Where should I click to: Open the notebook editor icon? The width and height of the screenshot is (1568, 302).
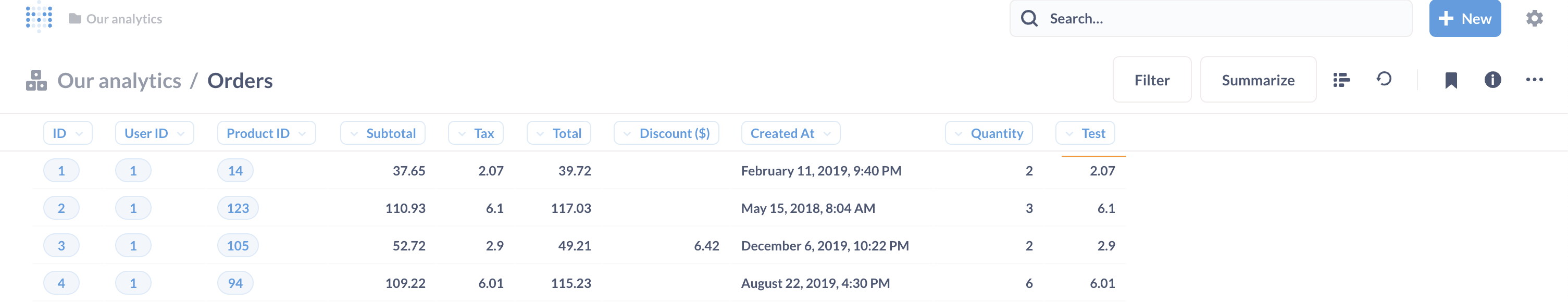1341,79
